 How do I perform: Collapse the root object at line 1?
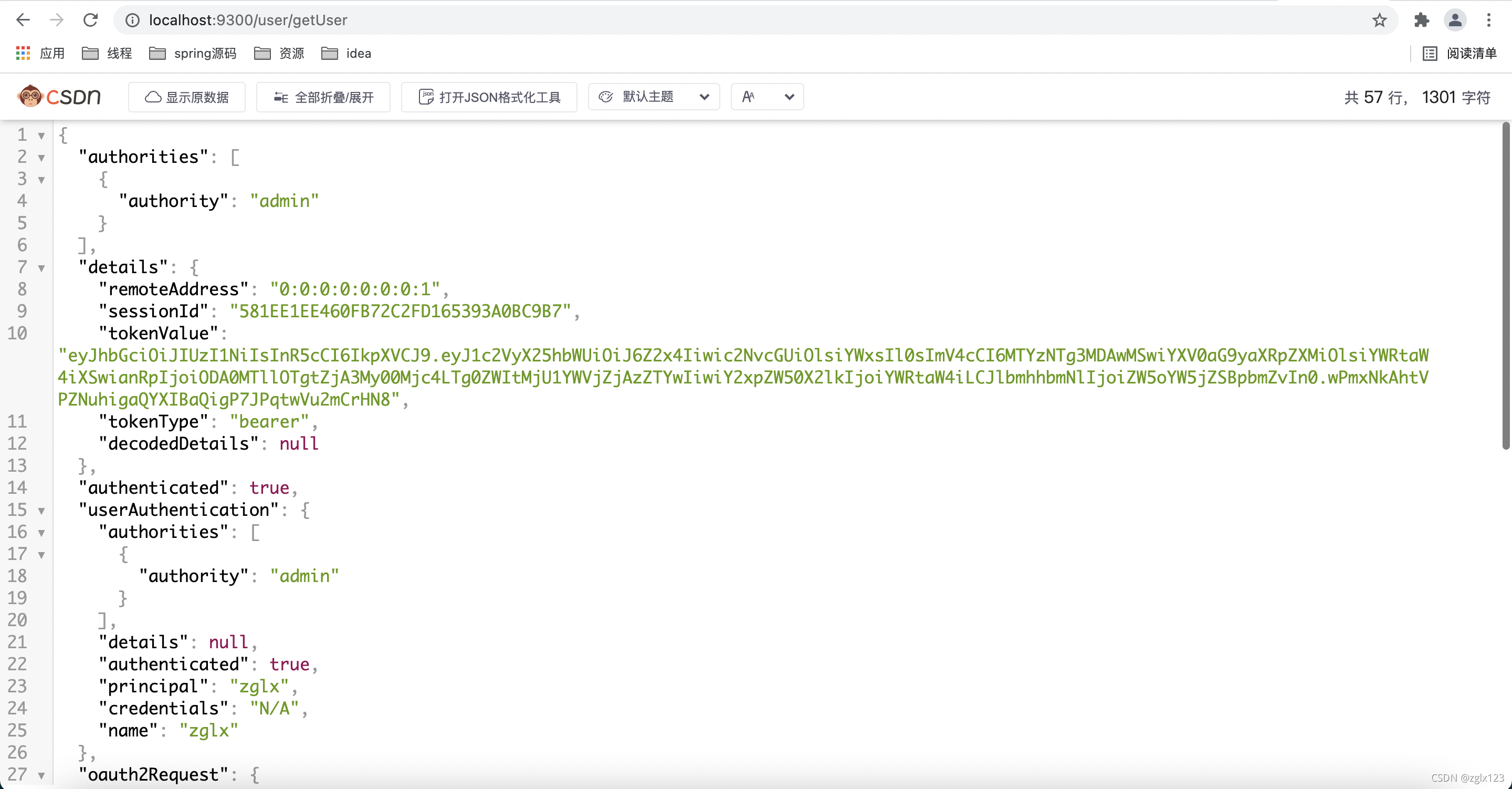click(41, 136)
